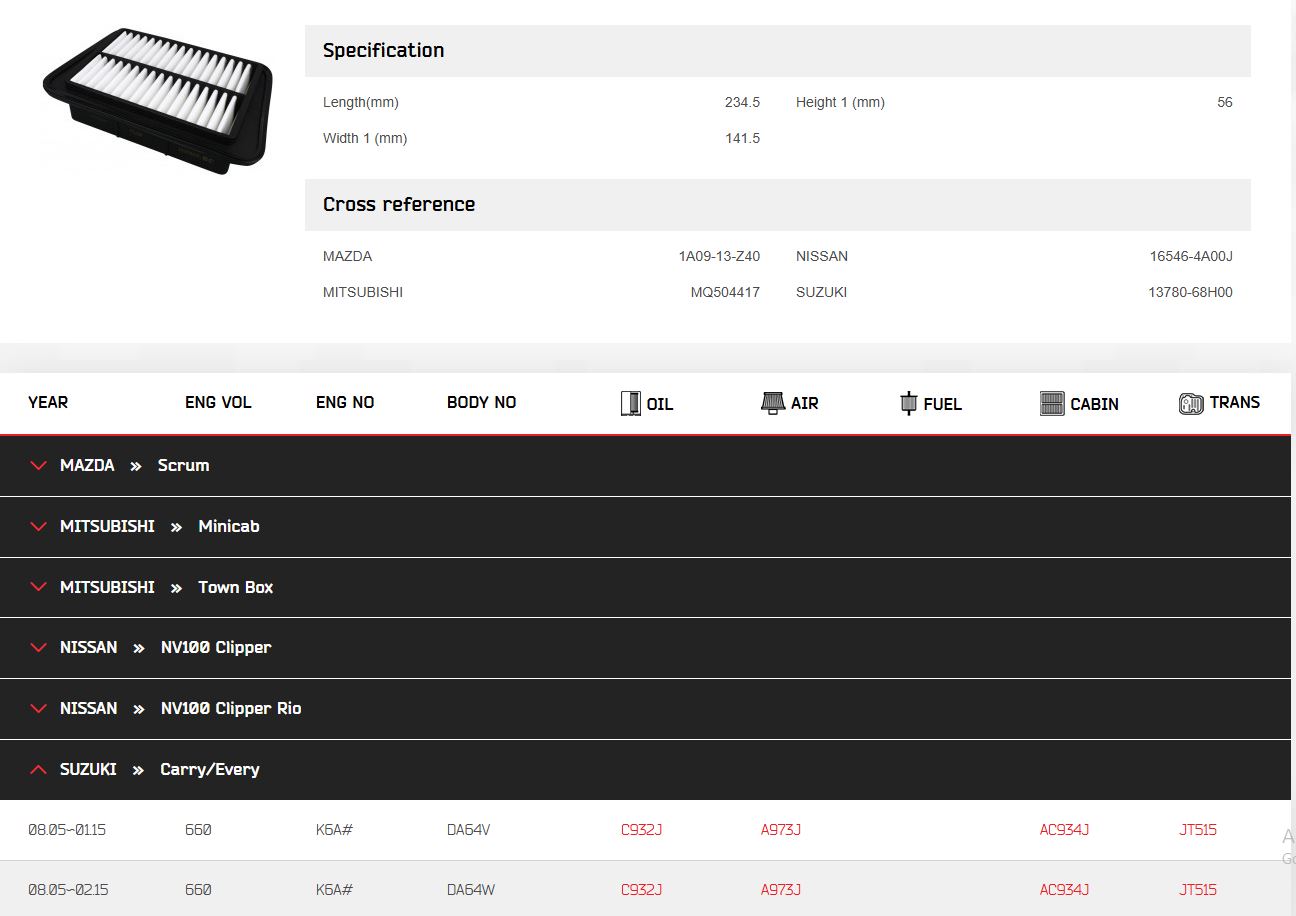Viewport: 1296px width, 916px height.
Task: Click body number DA64W
Action: pos(470,890)
